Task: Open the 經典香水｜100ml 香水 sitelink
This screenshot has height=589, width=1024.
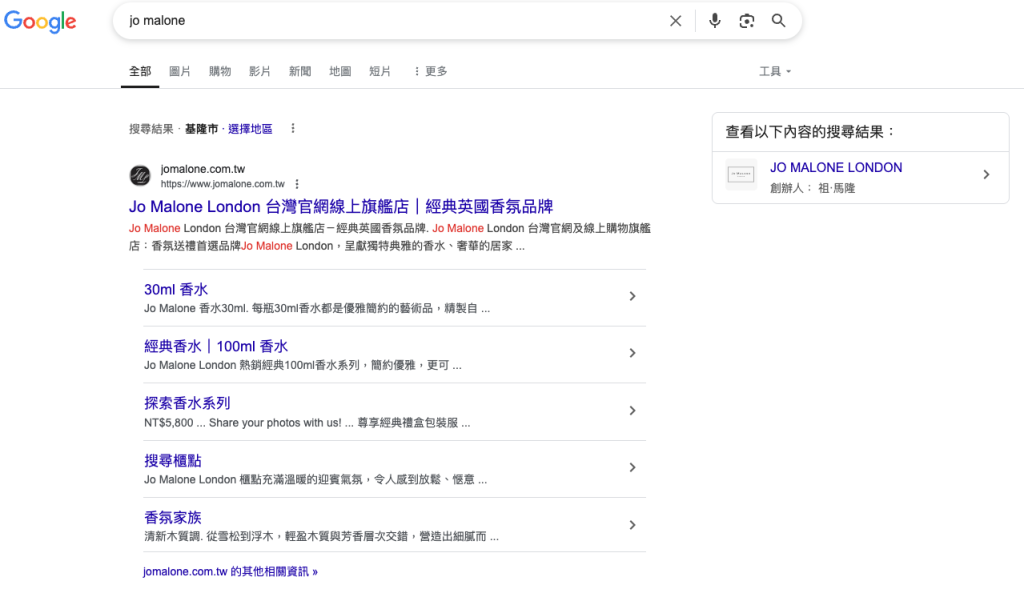Action: coord(216,346)
